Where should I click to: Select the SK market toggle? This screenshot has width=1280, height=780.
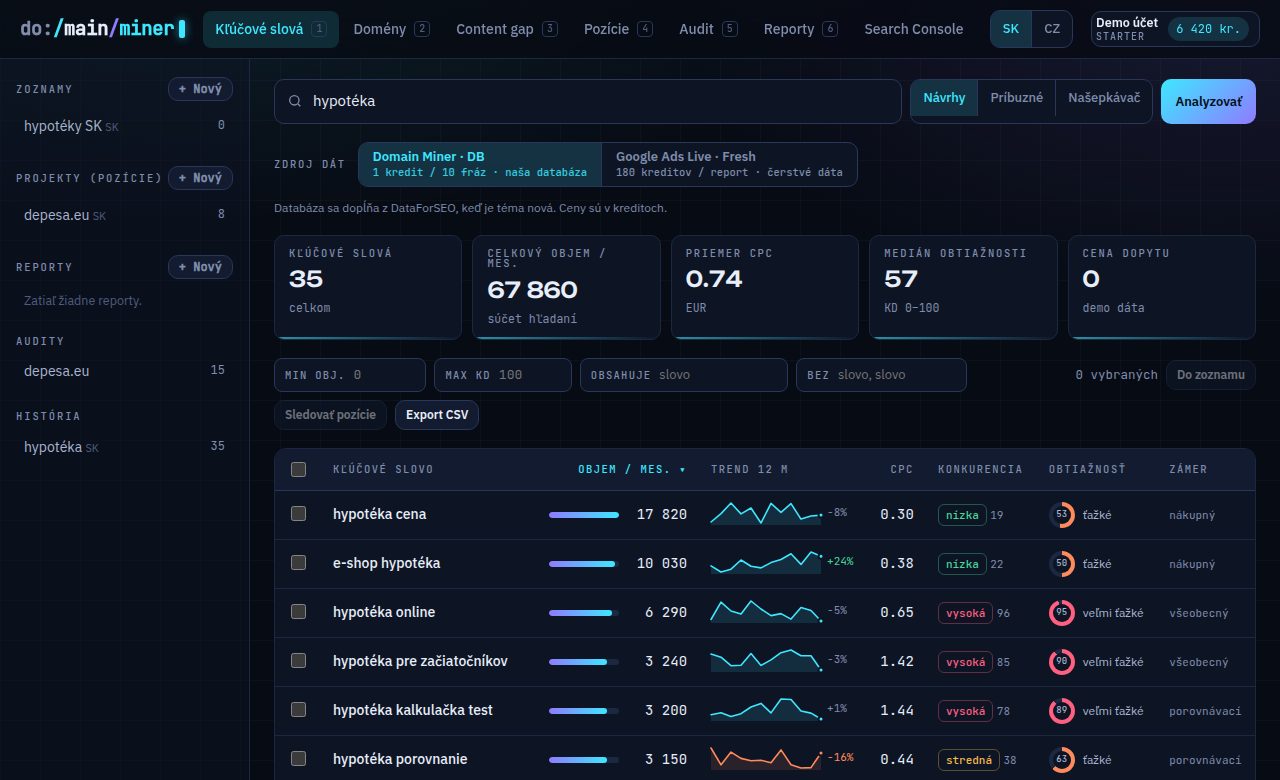[x=1011, y=29]
